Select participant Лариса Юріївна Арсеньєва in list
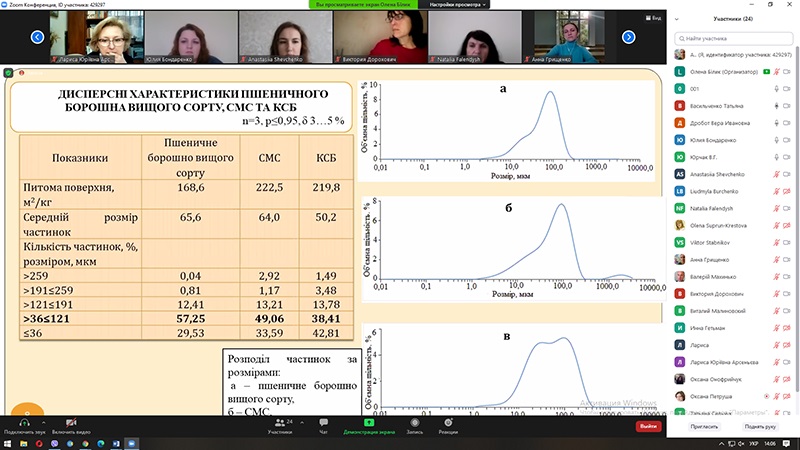 734,362
